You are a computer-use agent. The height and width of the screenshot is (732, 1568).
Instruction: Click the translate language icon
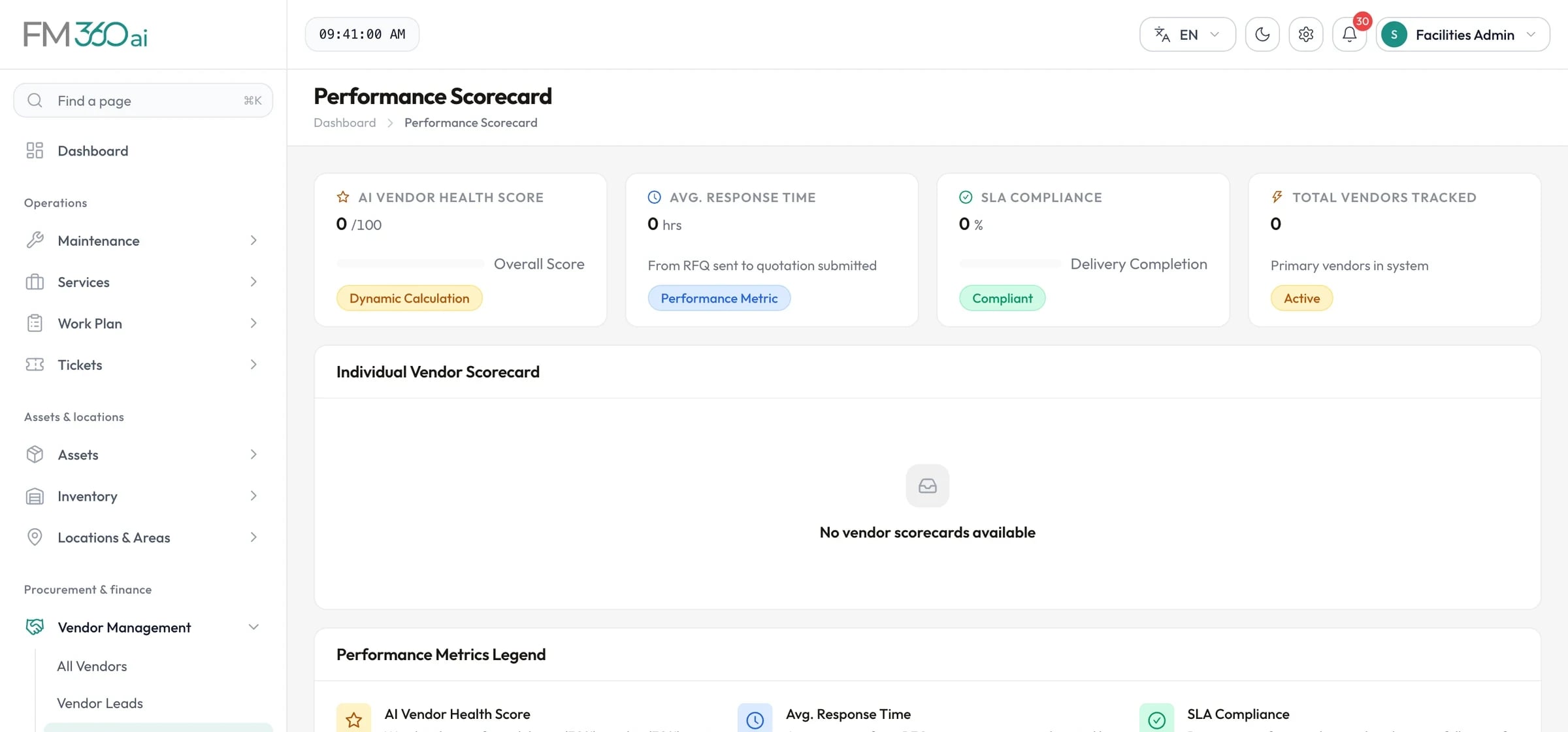pyautogui.click(x=1162, y=34)
